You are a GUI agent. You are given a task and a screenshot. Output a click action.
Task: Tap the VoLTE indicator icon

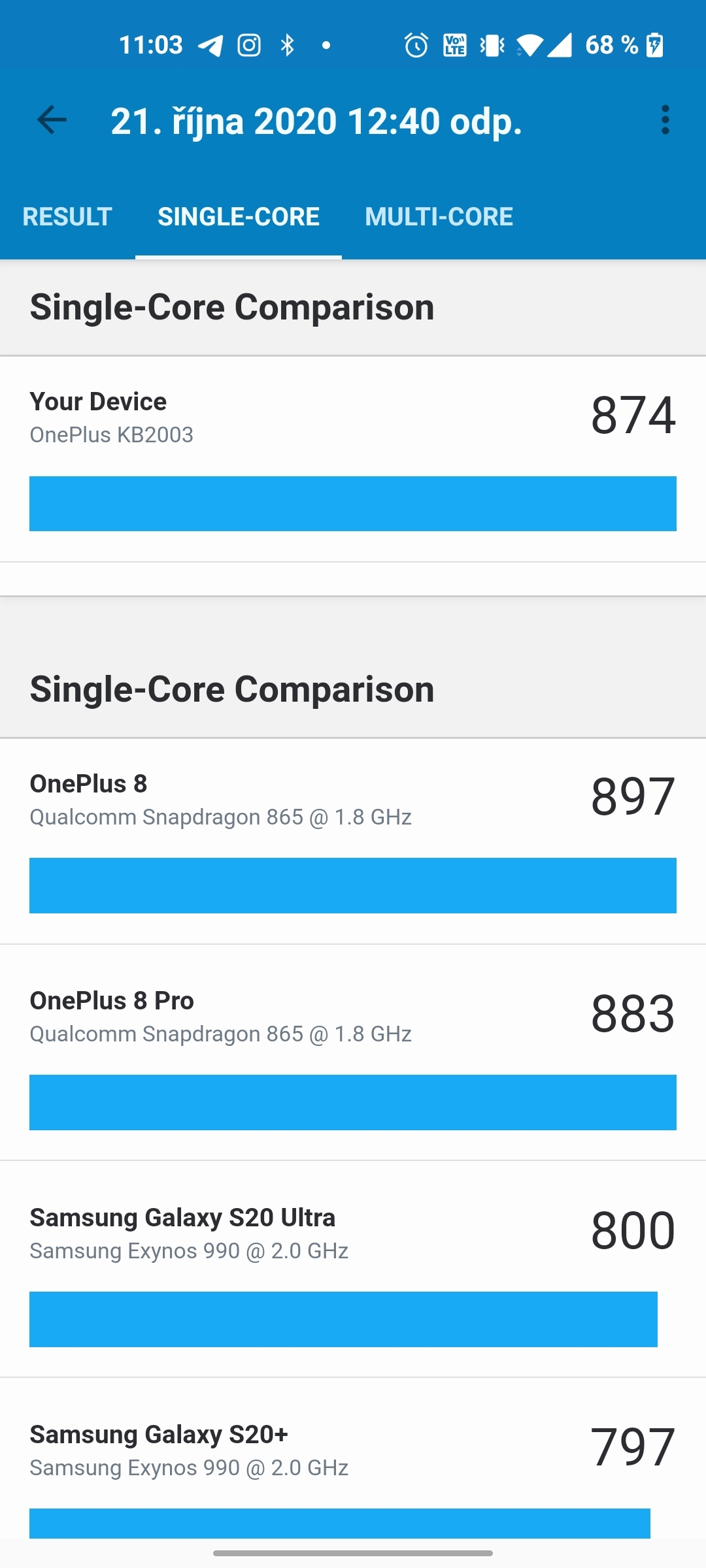click(454, 43)
